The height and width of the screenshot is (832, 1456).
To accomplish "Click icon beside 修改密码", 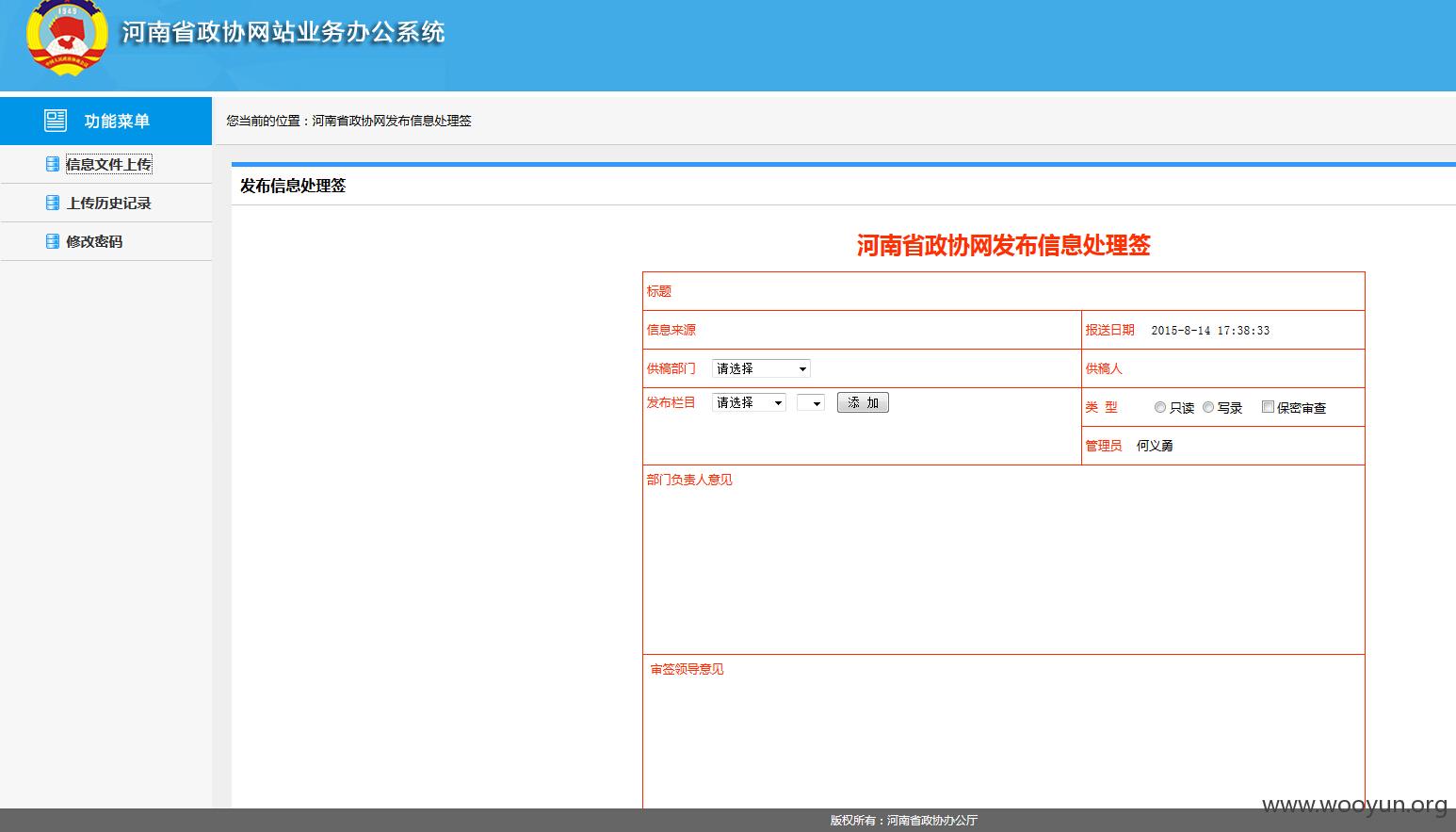I will 53,241.
